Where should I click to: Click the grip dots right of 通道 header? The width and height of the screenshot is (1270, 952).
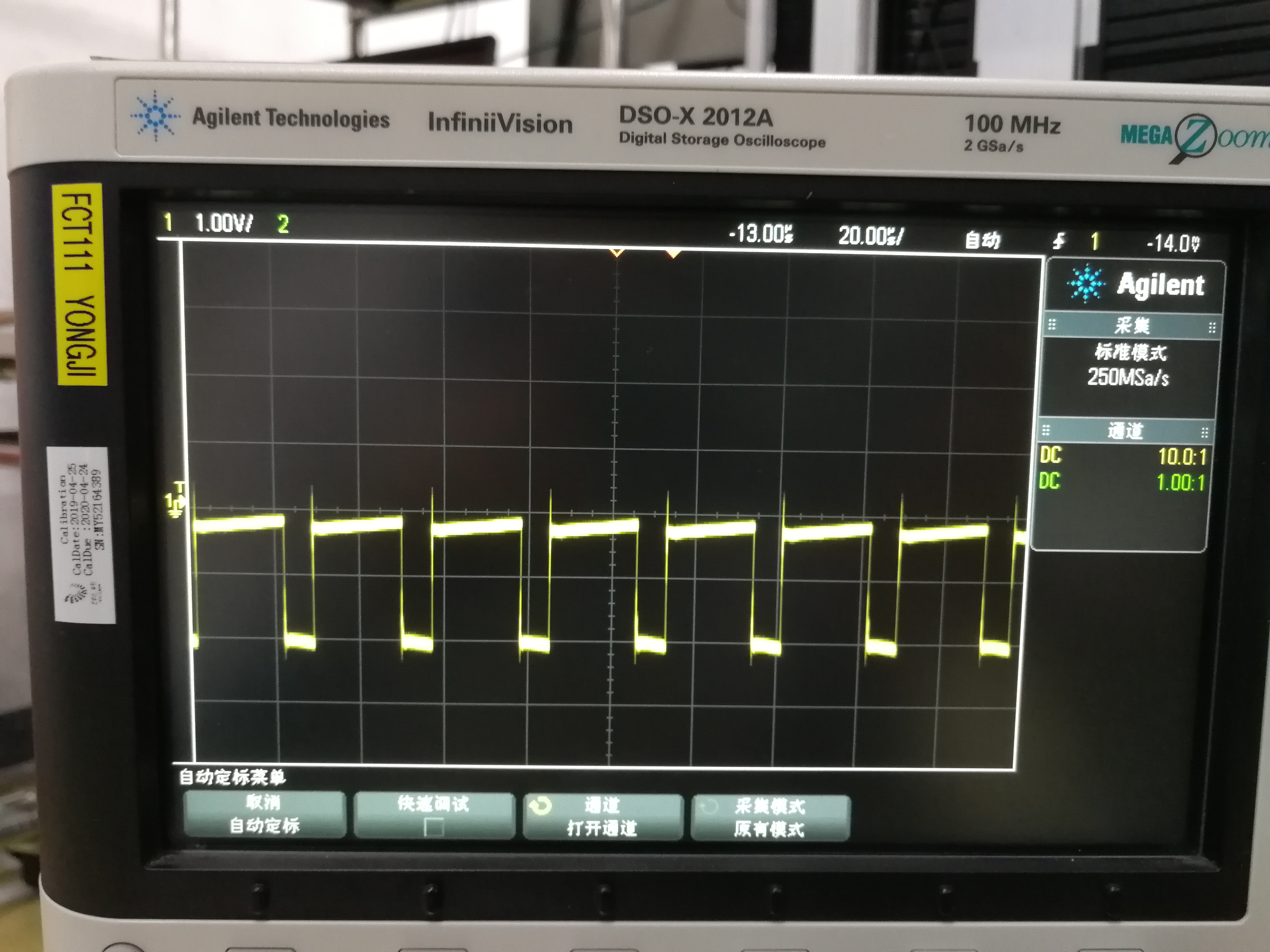tap(1205, 432)
